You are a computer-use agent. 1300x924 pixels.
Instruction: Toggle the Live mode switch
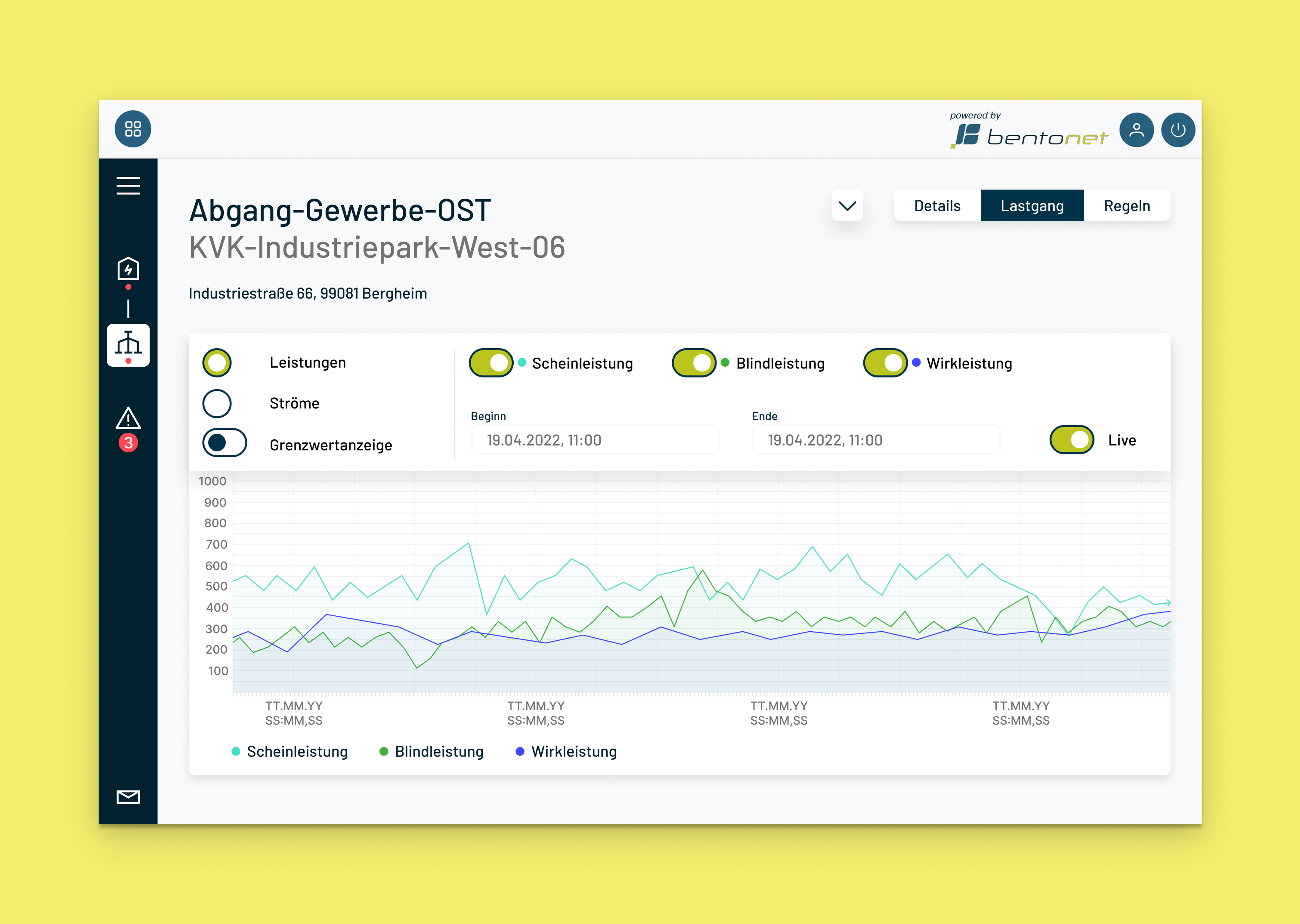pos(1071,440)
